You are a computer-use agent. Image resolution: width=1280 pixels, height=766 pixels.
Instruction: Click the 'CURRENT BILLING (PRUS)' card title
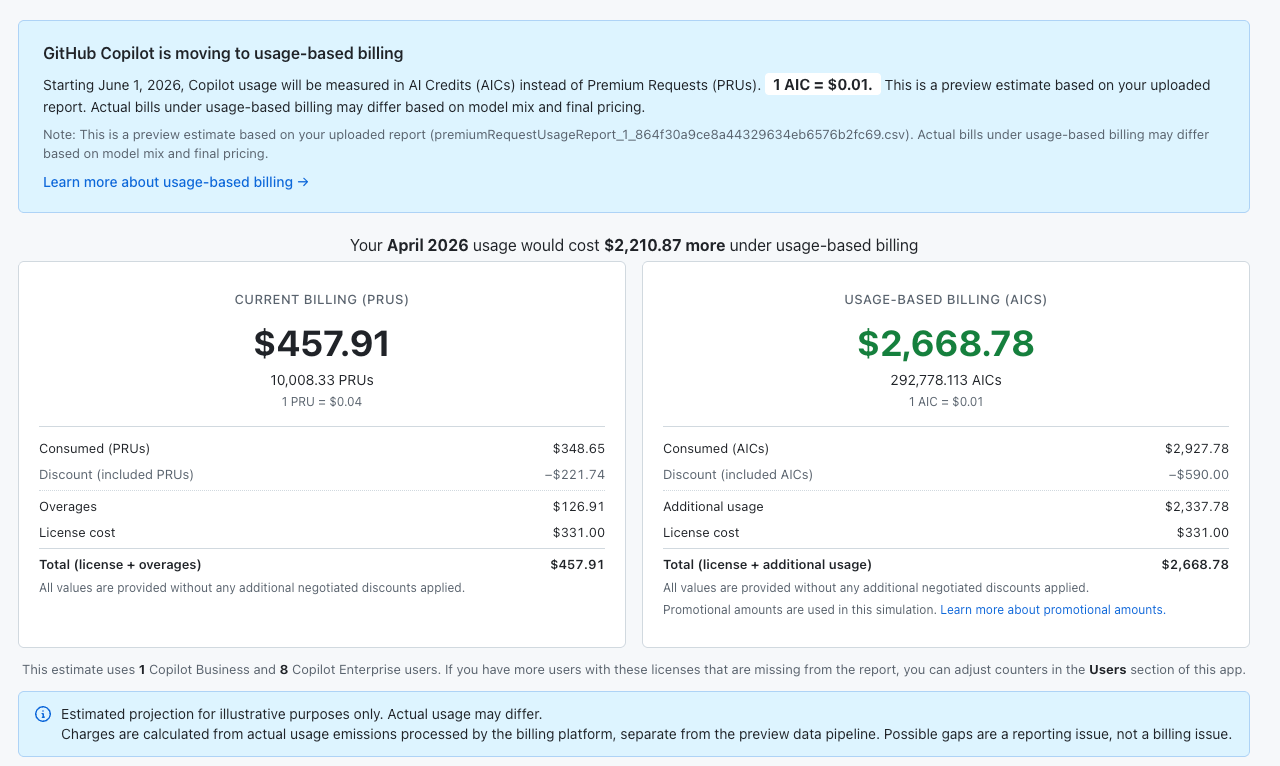pyautogui.click(x=322, y=300)
